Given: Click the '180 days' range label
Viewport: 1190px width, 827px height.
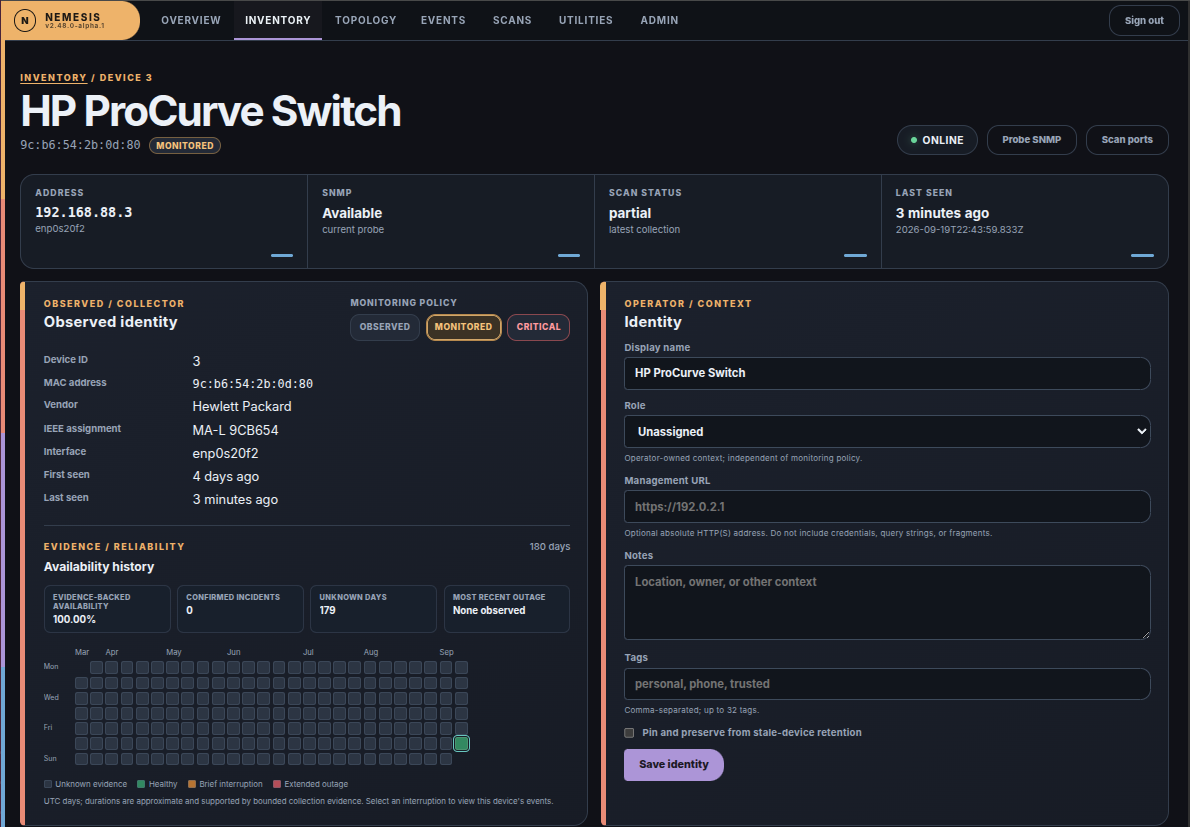Looking at the screenshot, I should (549, 547).
